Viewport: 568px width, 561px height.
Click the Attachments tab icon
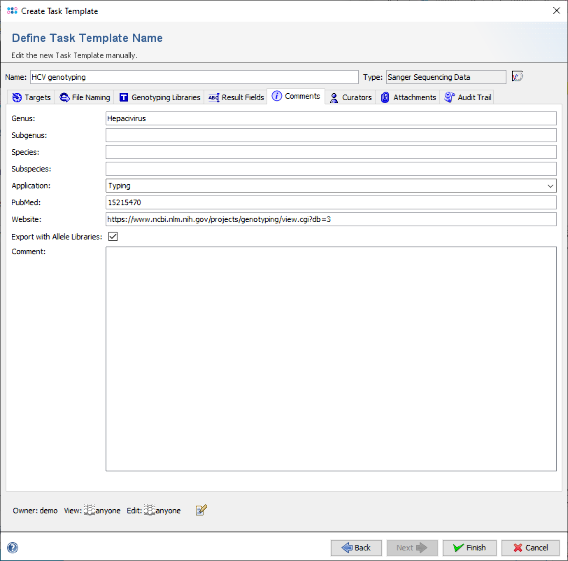(x=385, y=97)
